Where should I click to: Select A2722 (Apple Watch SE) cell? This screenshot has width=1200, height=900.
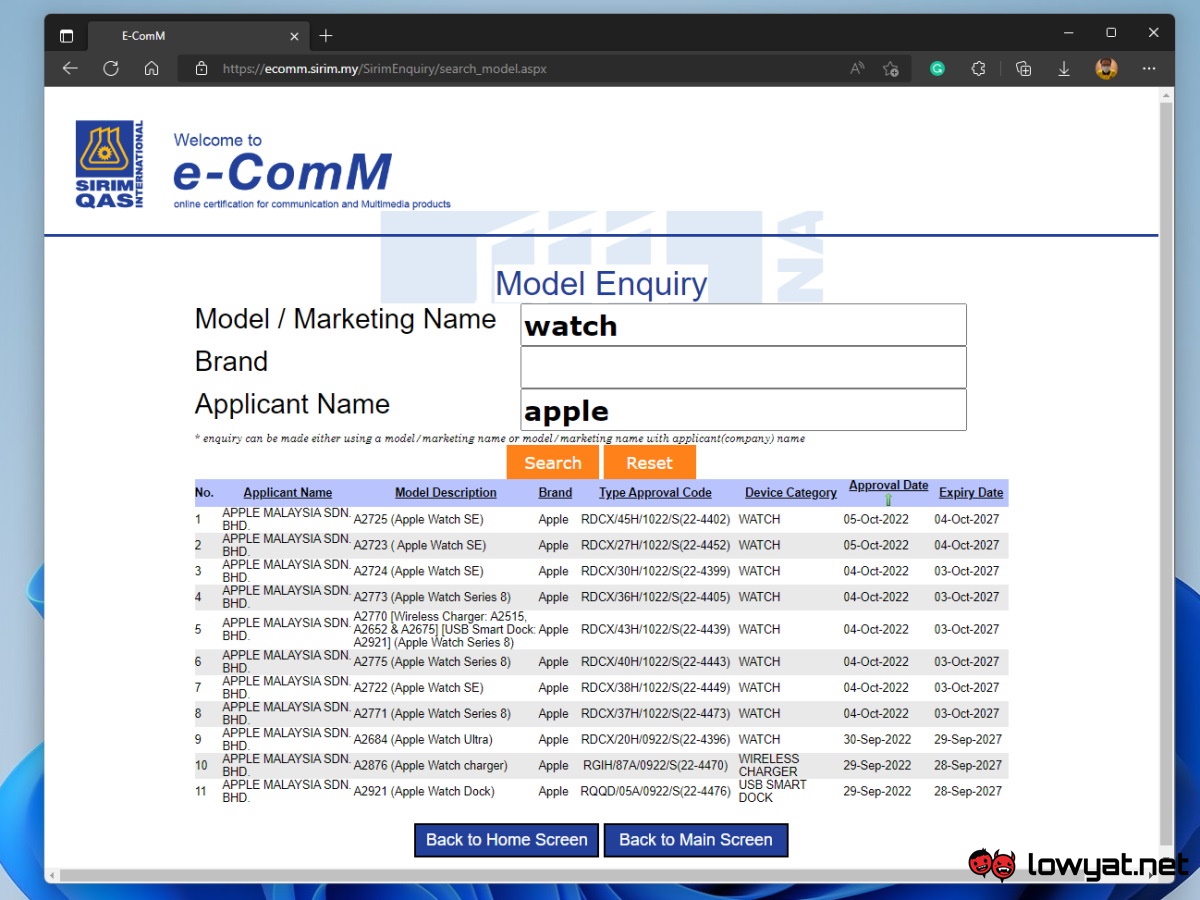419,687
